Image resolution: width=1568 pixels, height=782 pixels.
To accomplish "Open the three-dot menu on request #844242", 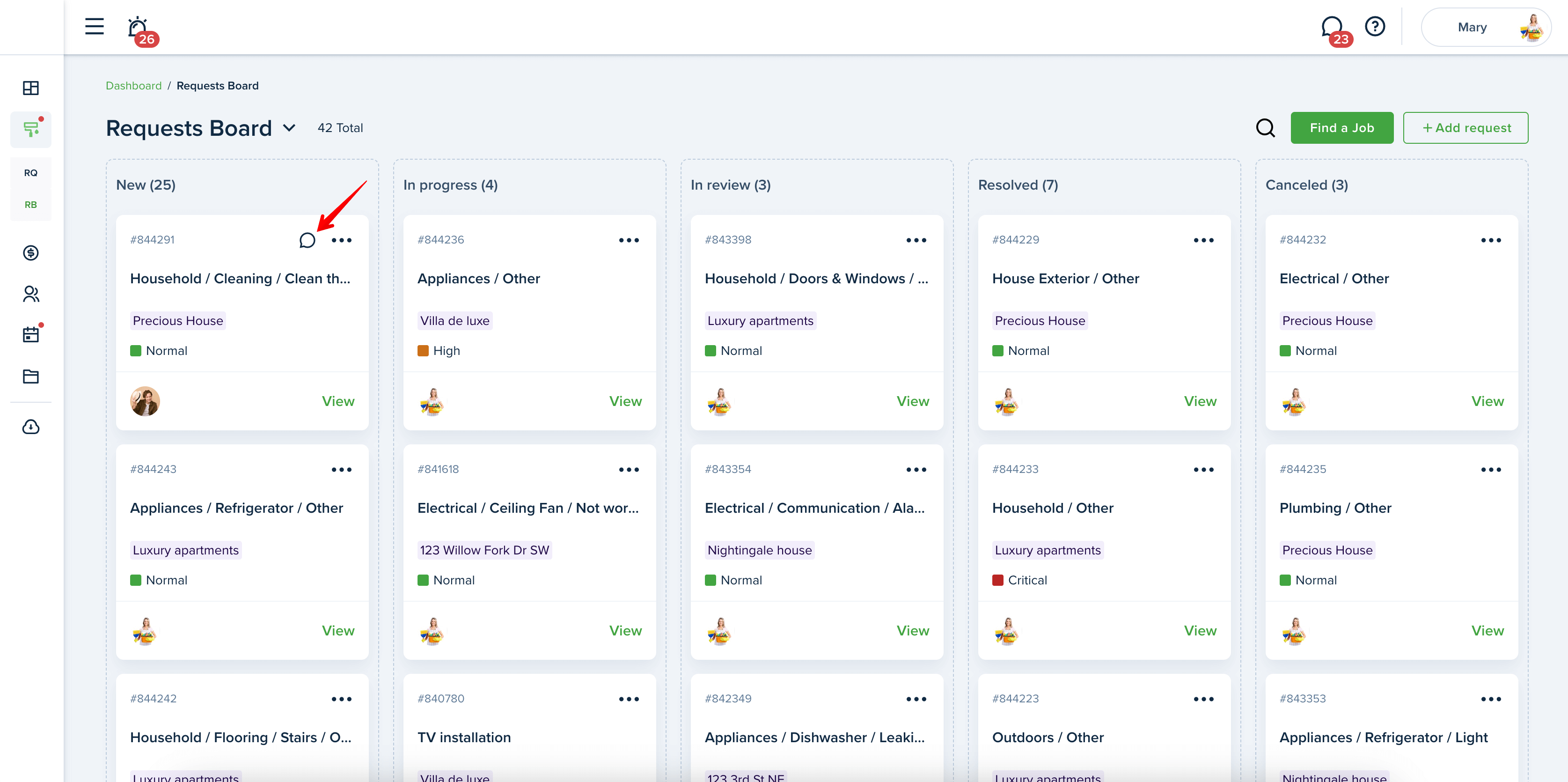I will pyautogui.click(x=342, y=699).
